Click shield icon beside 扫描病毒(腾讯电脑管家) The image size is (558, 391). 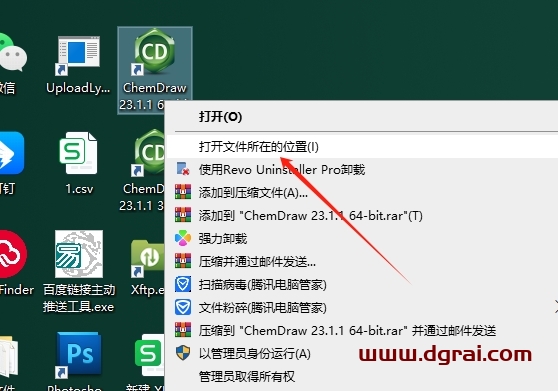pyautogui.click(x=183, y=284)
